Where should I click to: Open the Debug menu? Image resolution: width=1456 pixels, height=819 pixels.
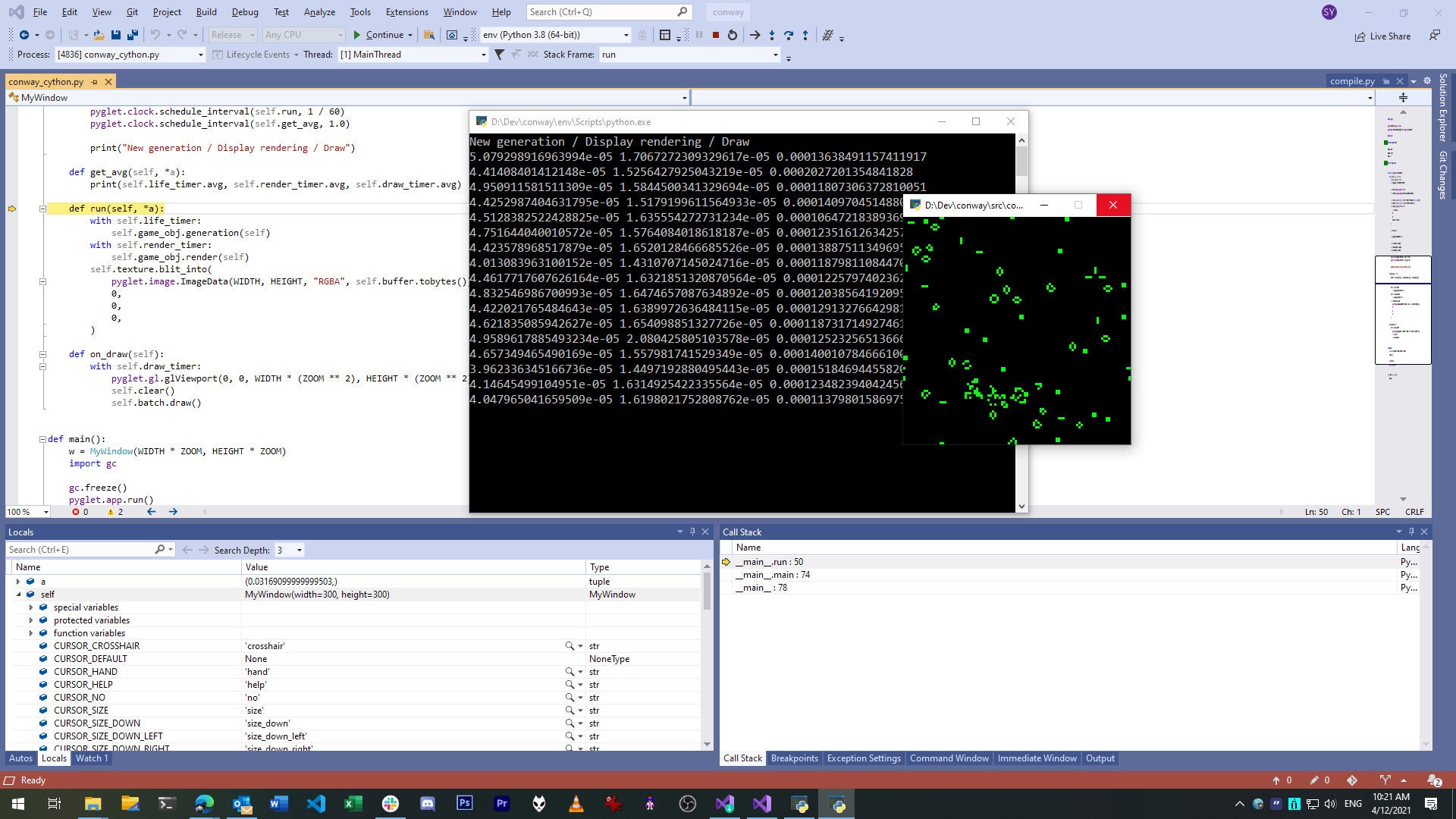(245, 11)
